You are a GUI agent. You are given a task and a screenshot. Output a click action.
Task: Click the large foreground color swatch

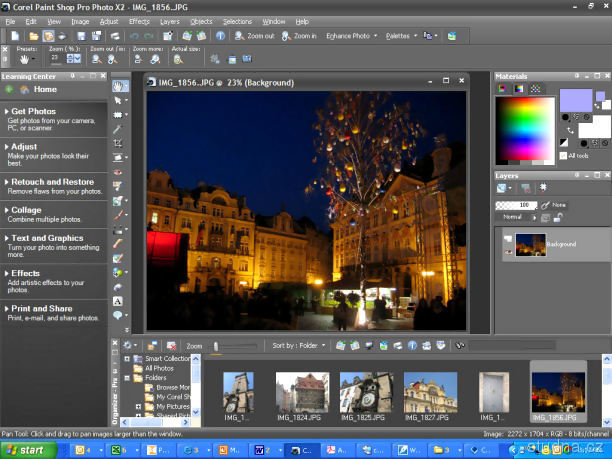(575, 99)
